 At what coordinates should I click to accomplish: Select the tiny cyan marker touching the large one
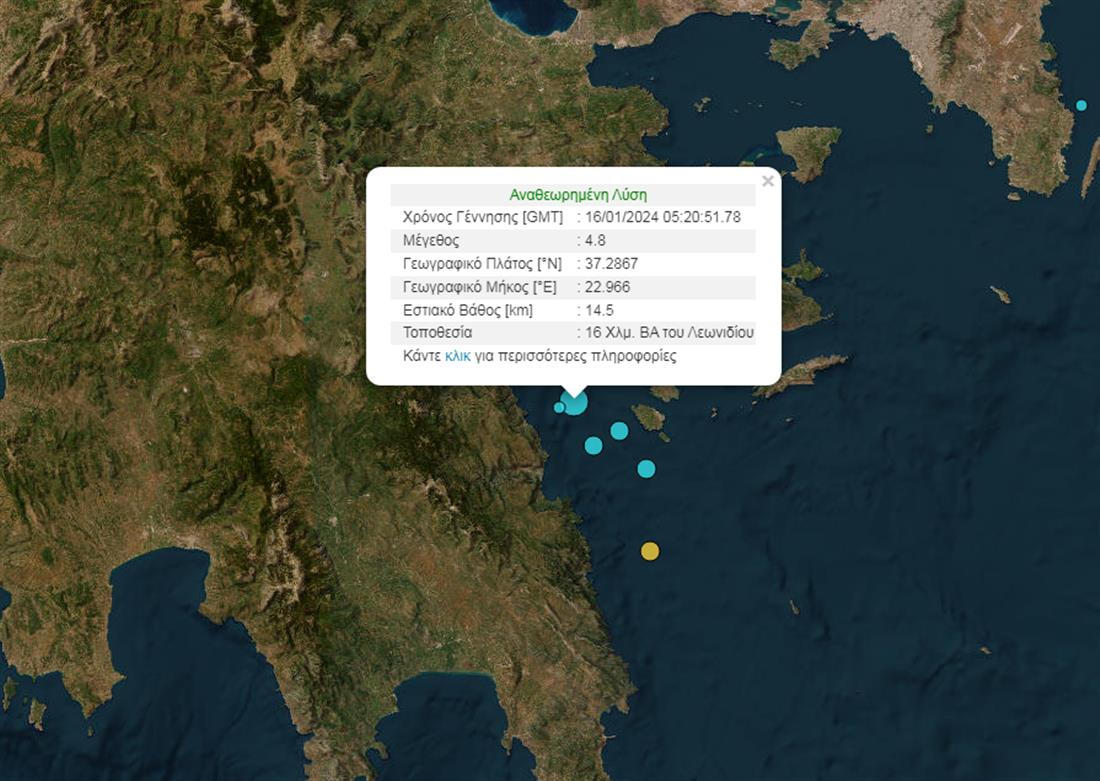(x=559, y=407)
